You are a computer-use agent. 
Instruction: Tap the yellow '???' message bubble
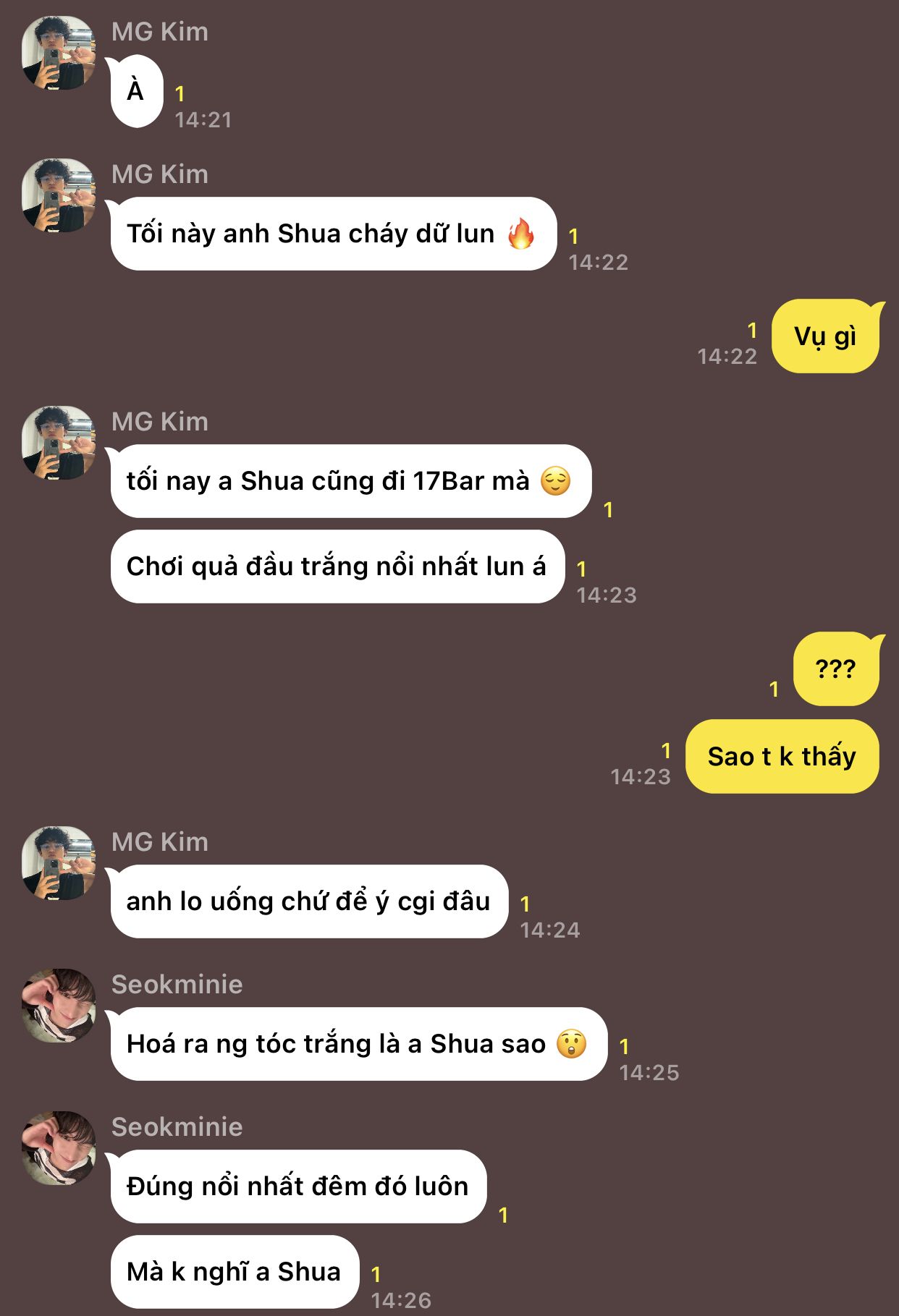(x=837, y=668)
